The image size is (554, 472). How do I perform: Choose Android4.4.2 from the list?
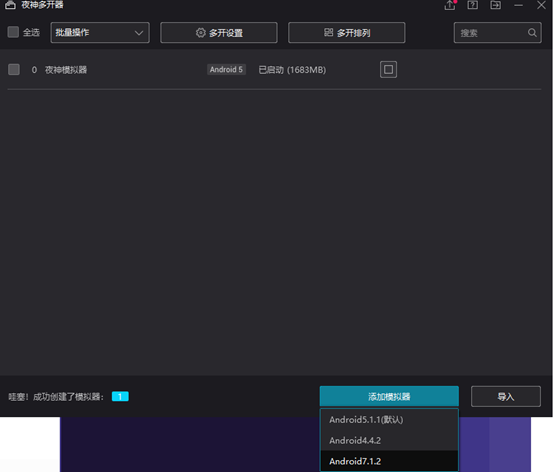pyautogui.click(x=389, y=440)
